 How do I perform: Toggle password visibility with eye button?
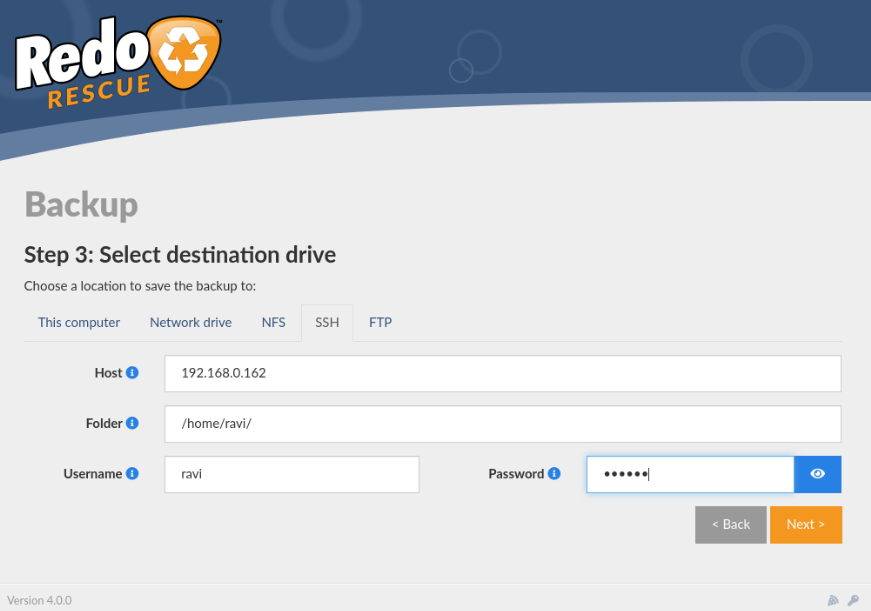pos(818,474)
